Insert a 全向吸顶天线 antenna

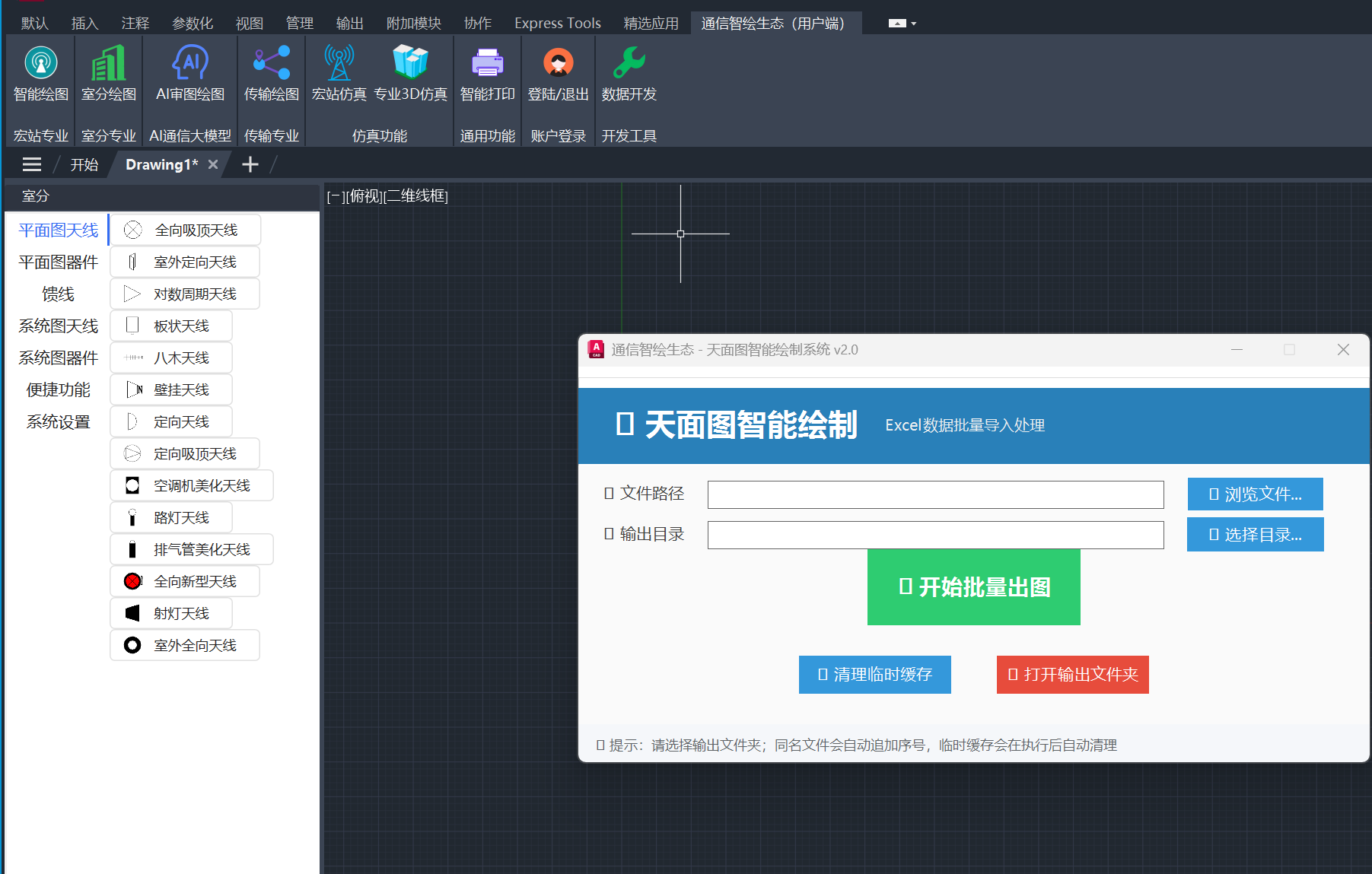(x=186, y=230)
